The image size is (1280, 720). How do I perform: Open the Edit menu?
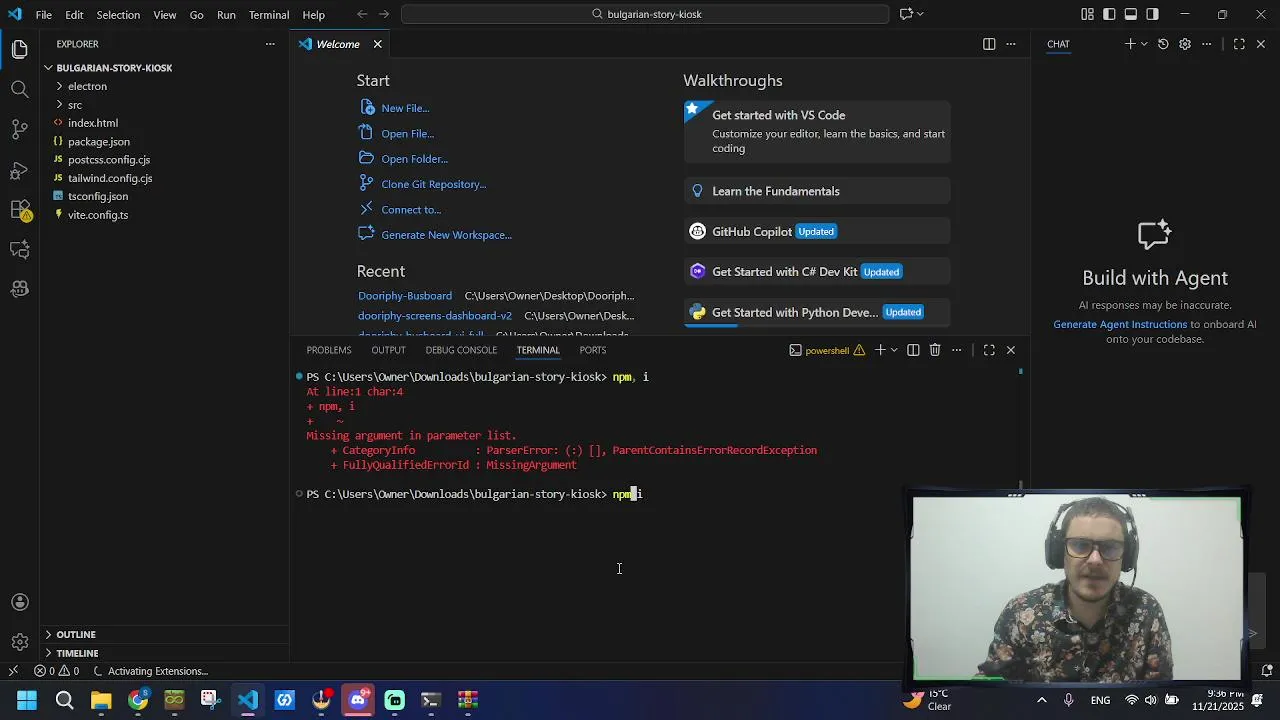coord(75,15)
